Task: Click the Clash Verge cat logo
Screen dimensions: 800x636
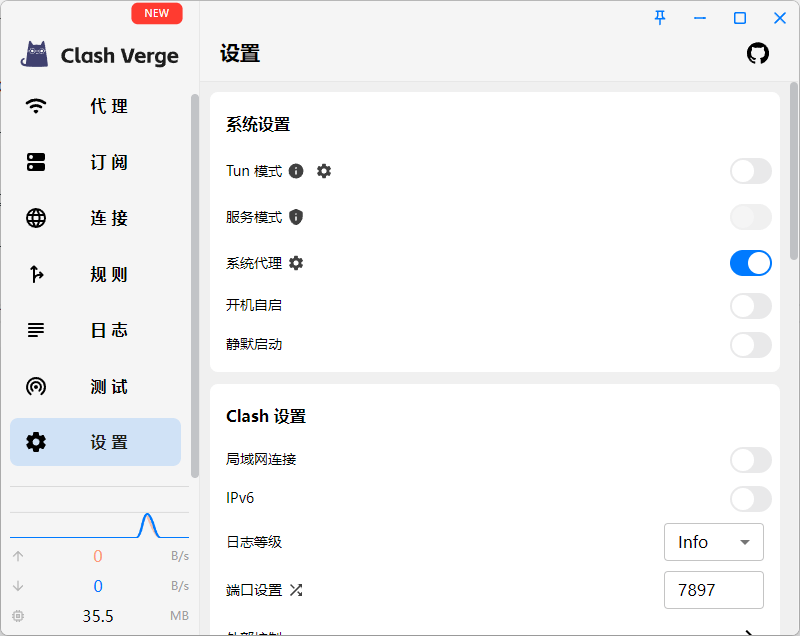Action: (36, 55)
